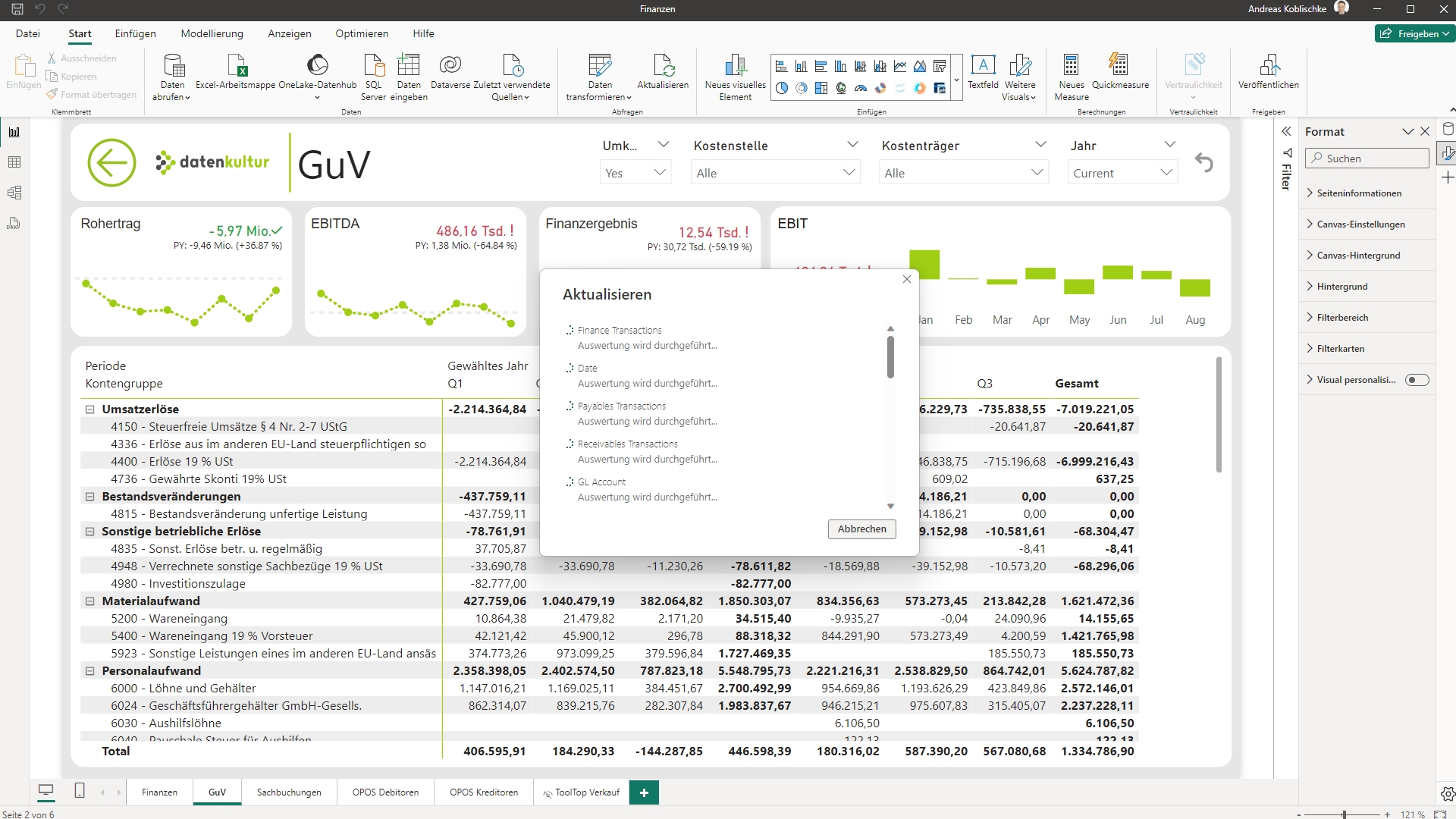Toggle Visual personalisi... switch on
Image resolution: width=1456 pixels, height=819 pixels.
click(x=1418, y=380)
